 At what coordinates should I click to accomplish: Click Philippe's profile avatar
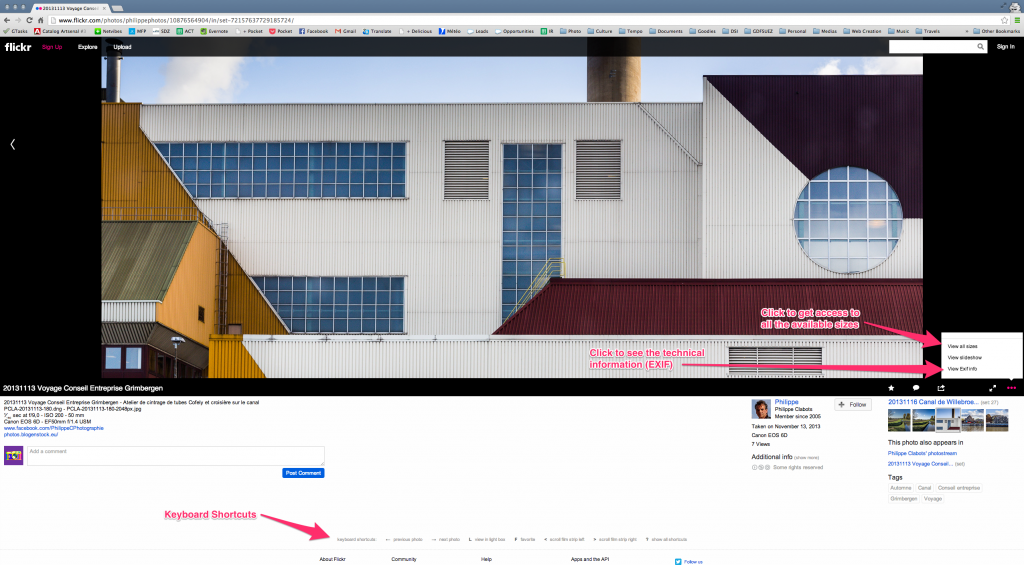point(761,409)
